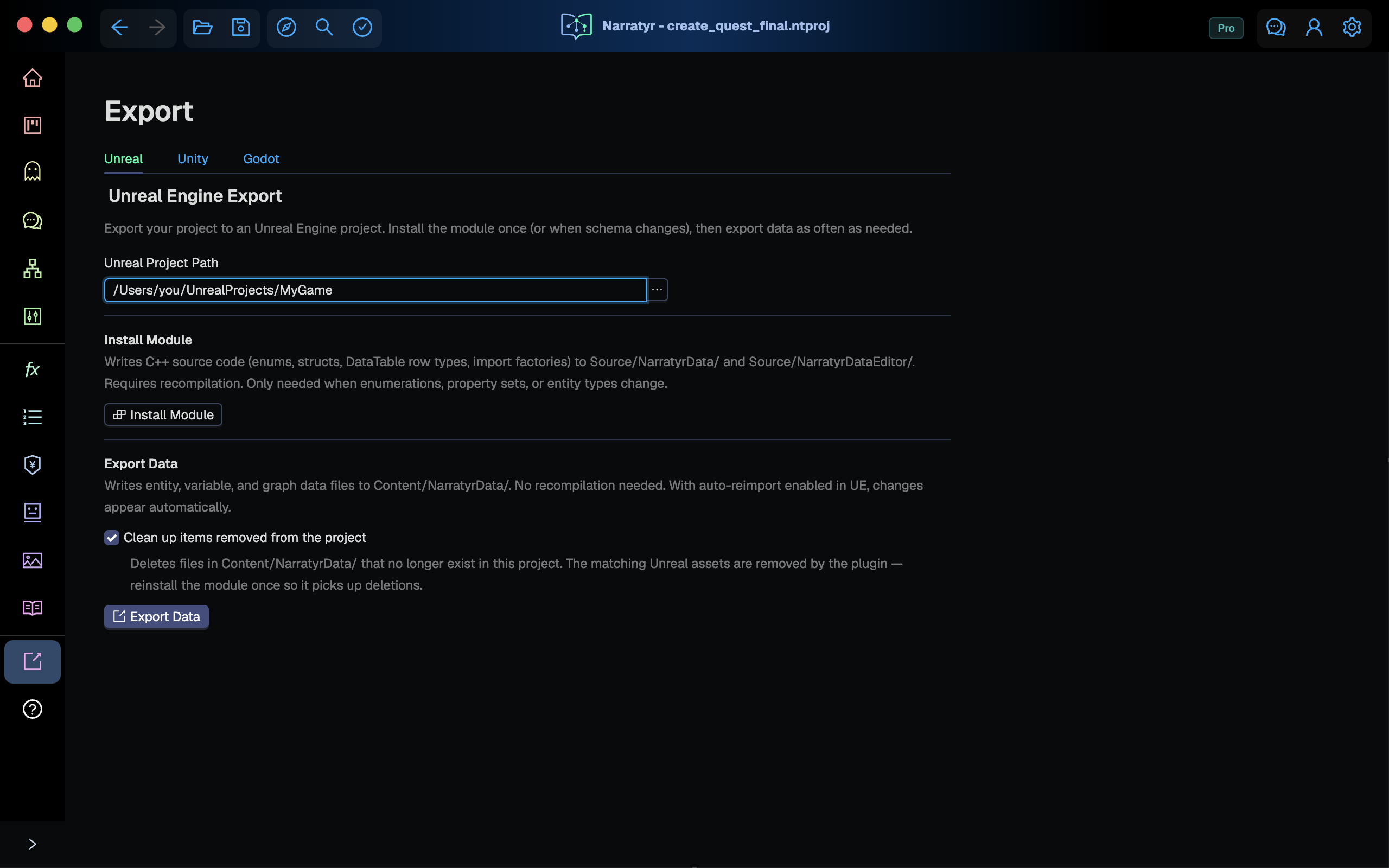Open the compass navigator icon
This screenshot has width=1389, height=868.
tap(286, 27)
